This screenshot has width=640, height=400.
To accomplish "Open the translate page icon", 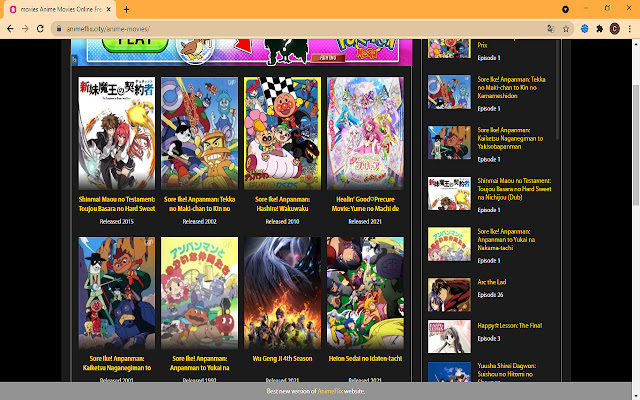I will pos(551,29).
